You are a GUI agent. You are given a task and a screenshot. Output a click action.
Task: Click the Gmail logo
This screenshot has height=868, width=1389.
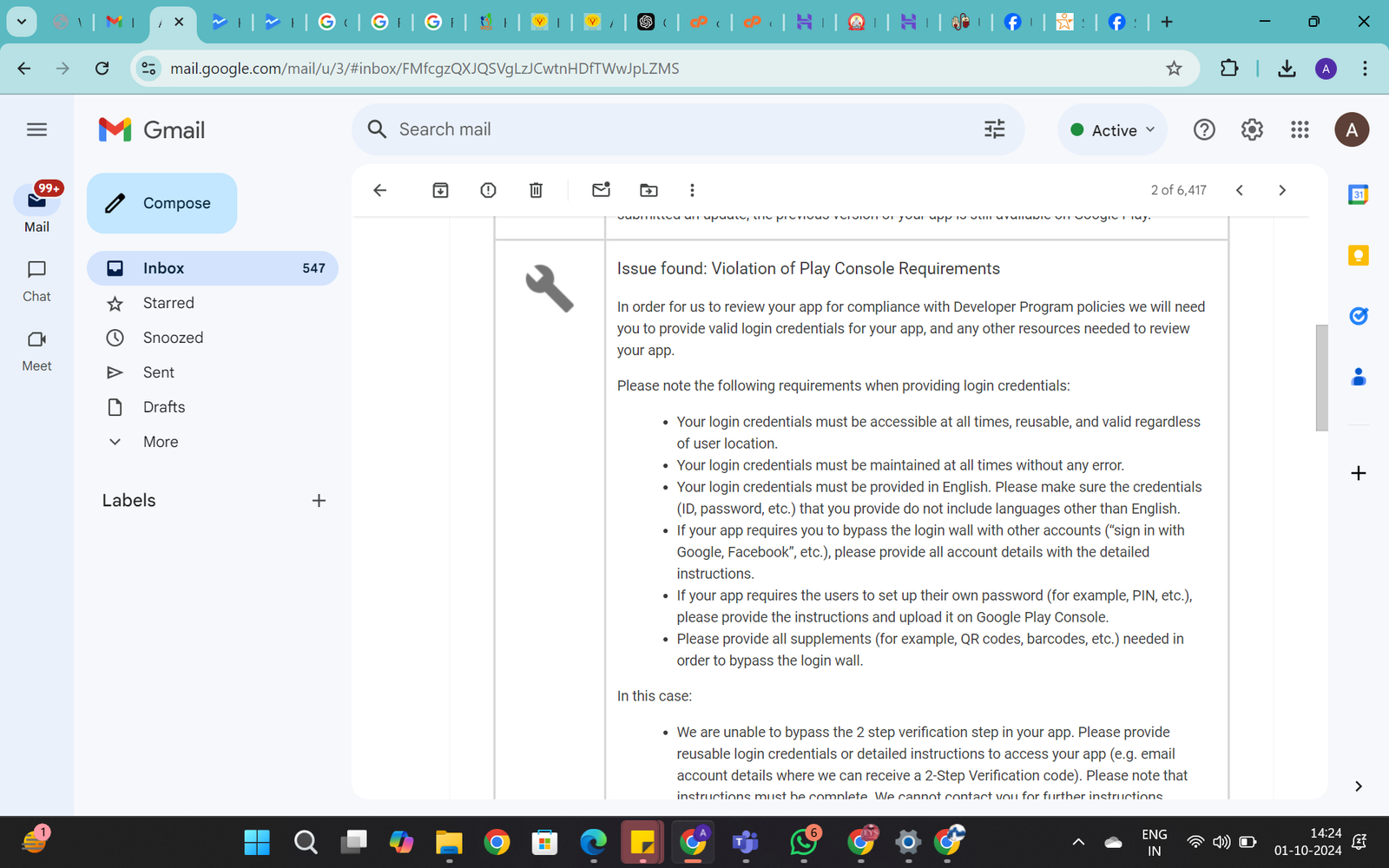152,129
